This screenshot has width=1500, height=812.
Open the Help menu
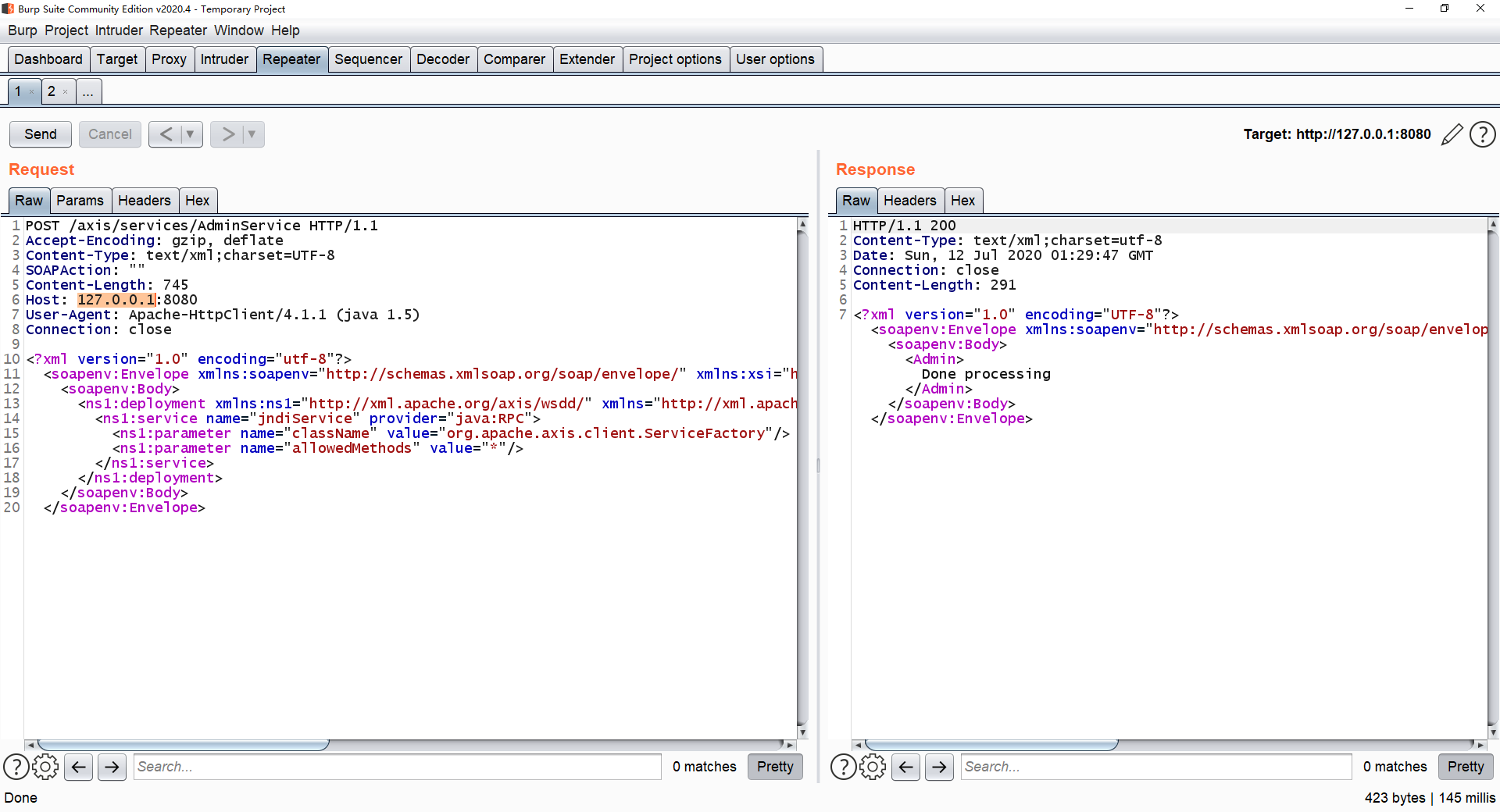[285, 30]
